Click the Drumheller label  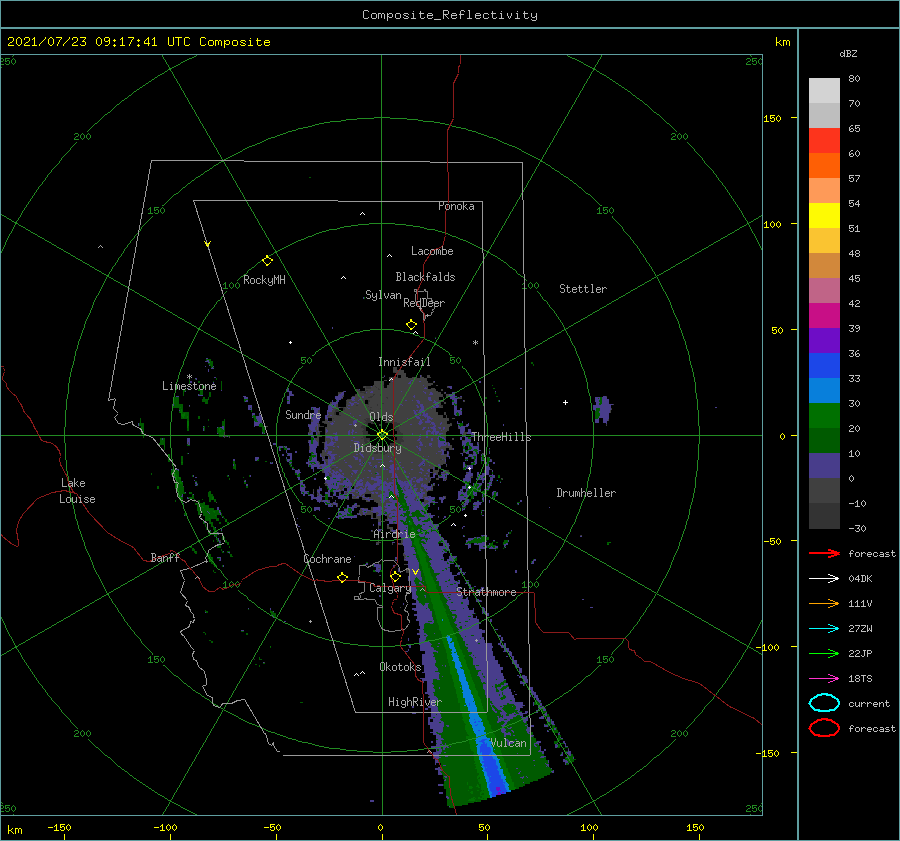coord(586,493)
